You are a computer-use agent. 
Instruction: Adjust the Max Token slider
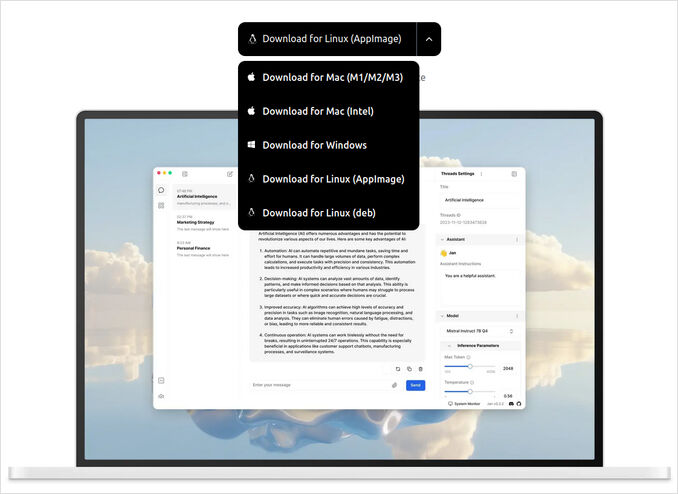click(470, 366)
